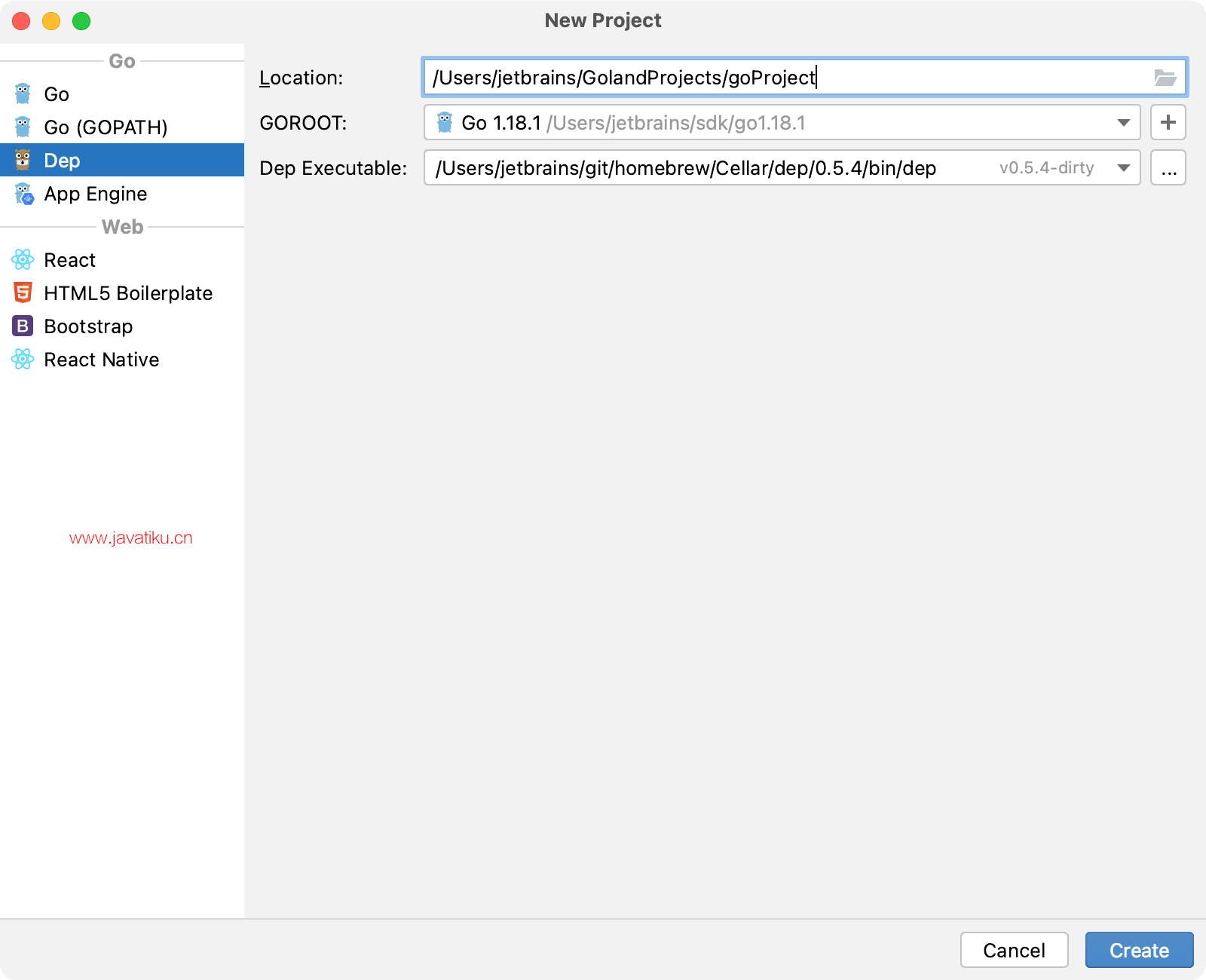Viewport: 1206px width, 980px height.
Task: Click the Cancel button
Action: [1015, 950]
